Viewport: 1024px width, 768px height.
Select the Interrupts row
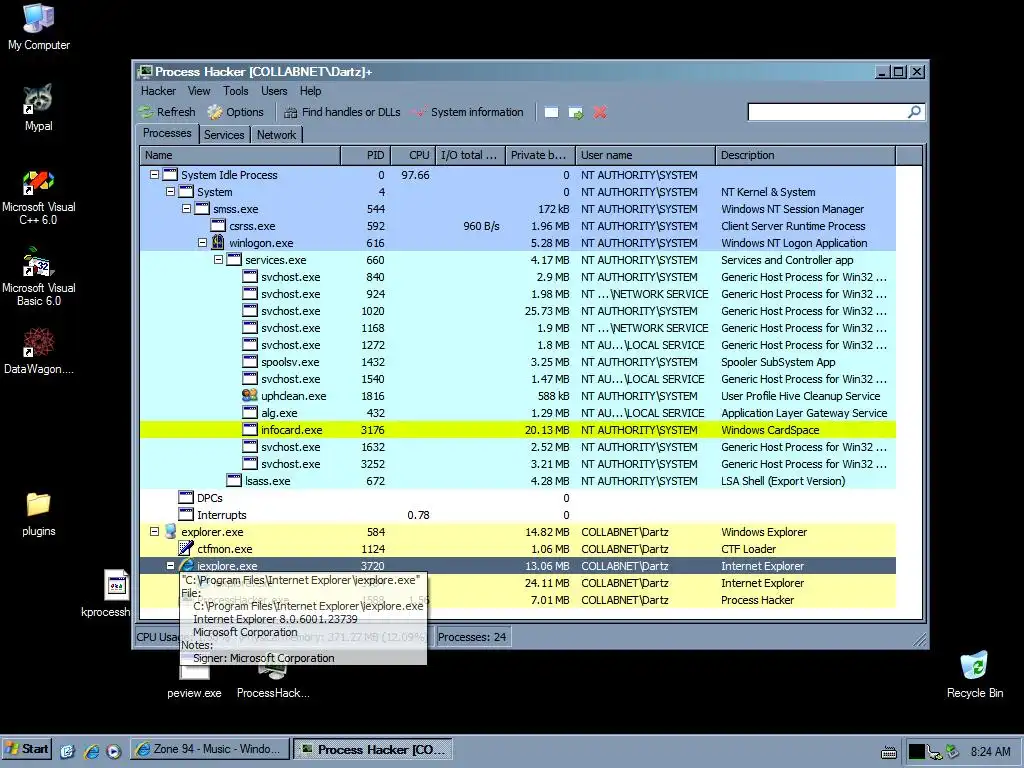[x=518, y=515]
